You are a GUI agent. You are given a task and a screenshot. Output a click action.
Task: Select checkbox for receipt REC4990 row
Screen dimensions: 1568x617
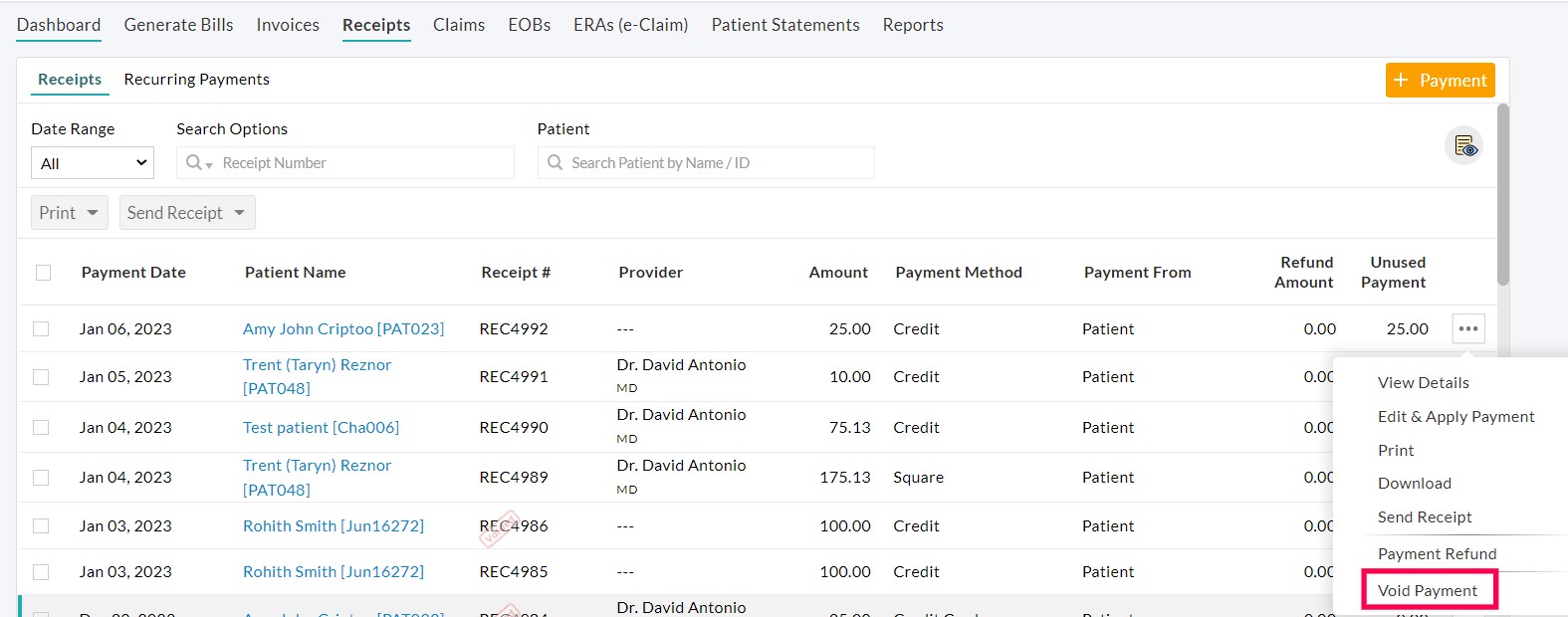(x=41, y=427)
